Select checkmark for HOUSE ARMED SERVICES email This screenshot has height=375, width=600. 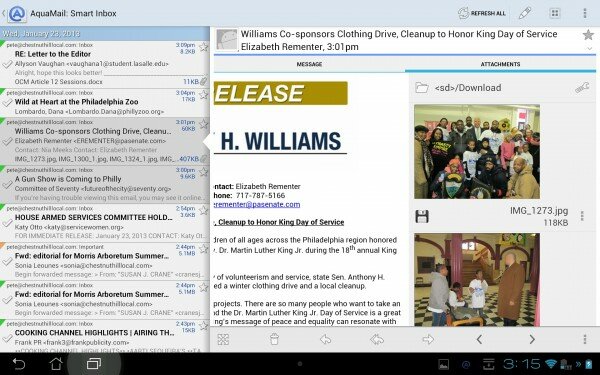pos(7,223)
